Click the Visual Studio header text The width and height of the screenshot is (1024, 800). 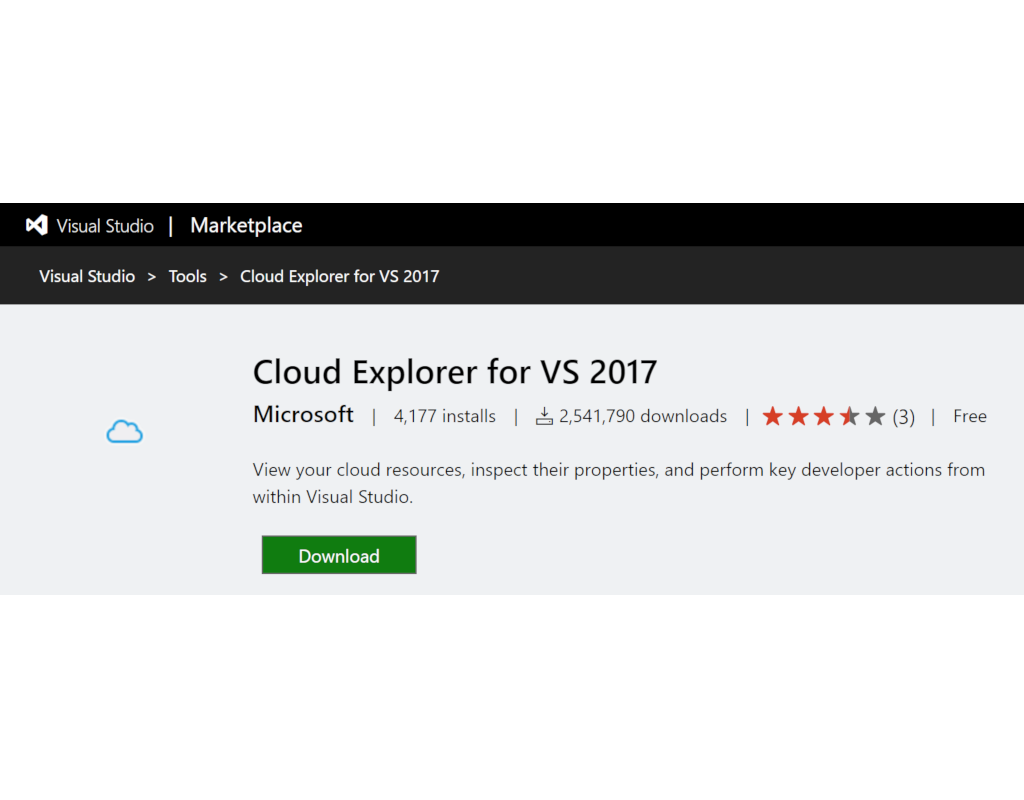105,226
